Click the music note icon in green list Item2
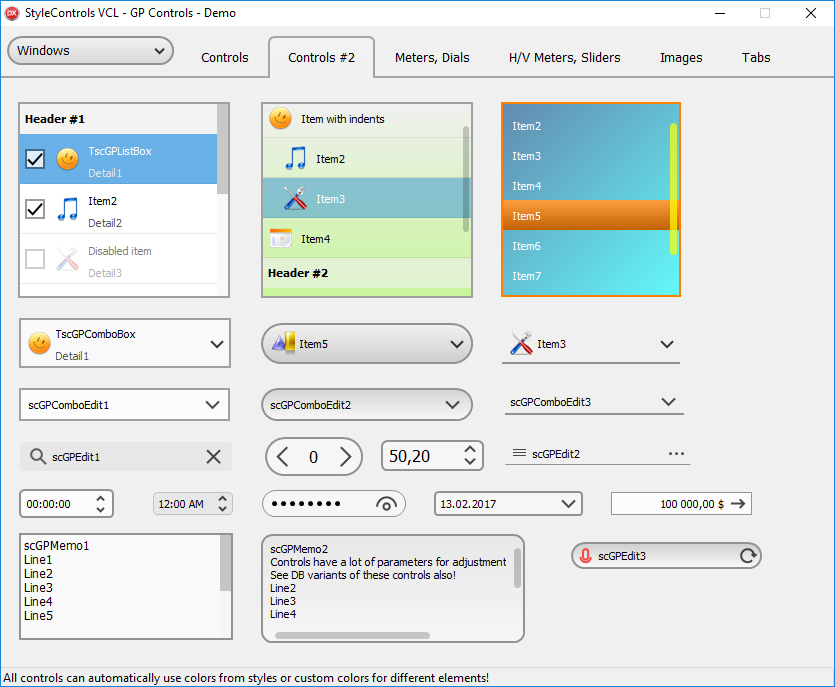Image resolution: width=835 pixels, height=687 pixels. pos(296,158)
